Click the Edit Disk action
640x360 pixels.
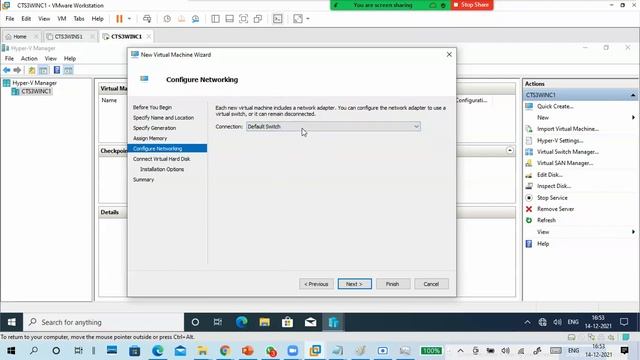pos(550,175)
